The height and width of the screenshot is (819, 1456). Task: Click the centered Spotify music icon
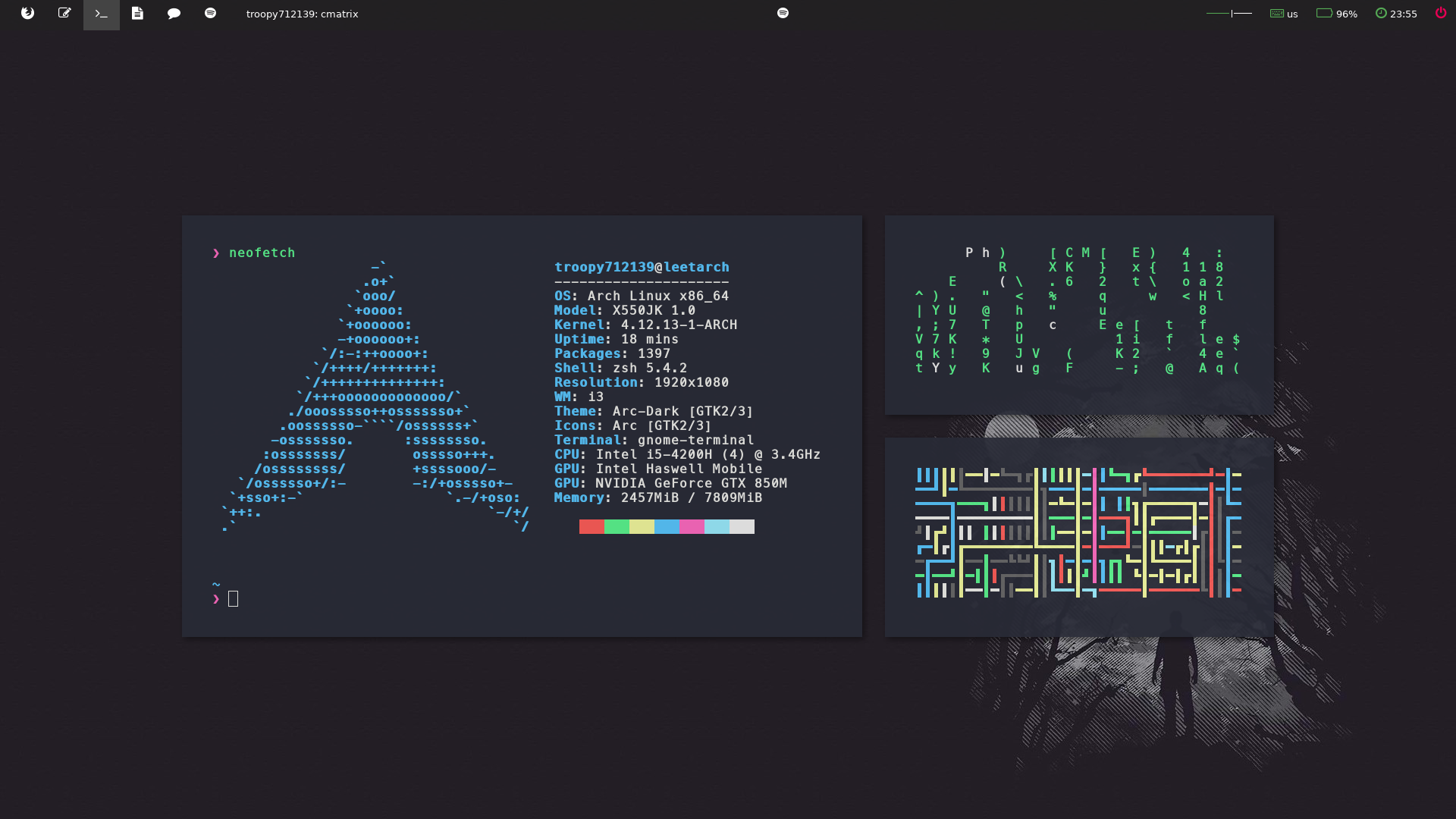click(783, 13)
